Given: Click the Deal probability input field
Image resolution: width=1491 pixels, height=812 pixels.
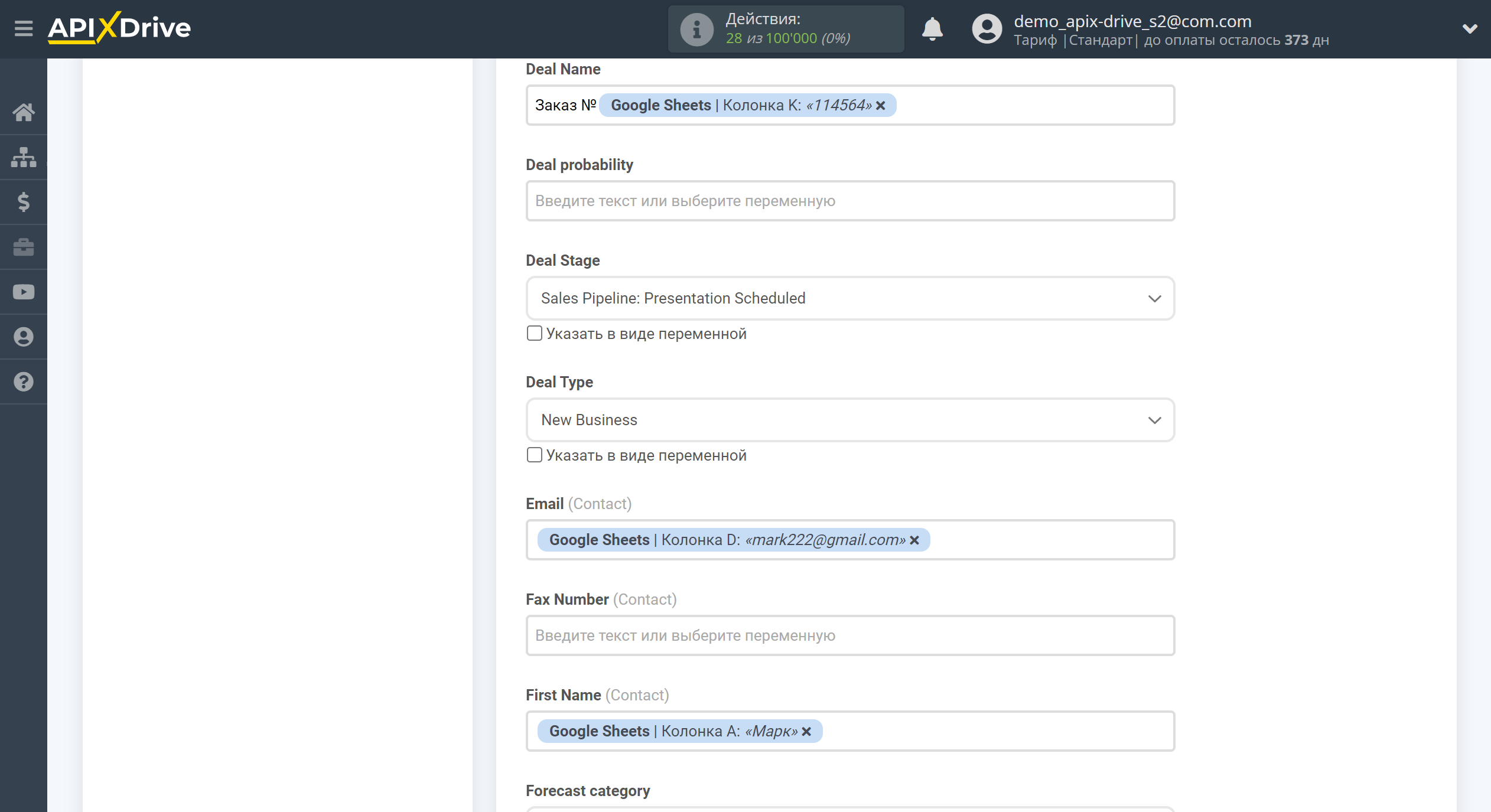Looking at the screenshot, I should [x=850, y=201].
